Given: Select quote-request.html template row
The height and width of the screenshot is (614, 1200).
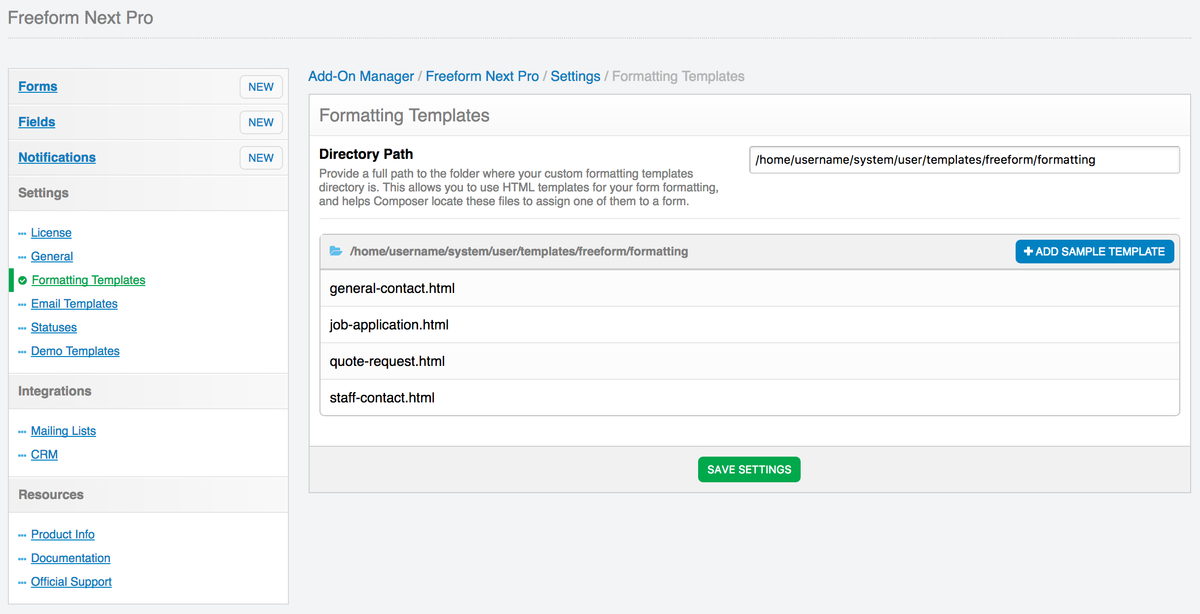Looking at the screenshot, I should (749, 361).
